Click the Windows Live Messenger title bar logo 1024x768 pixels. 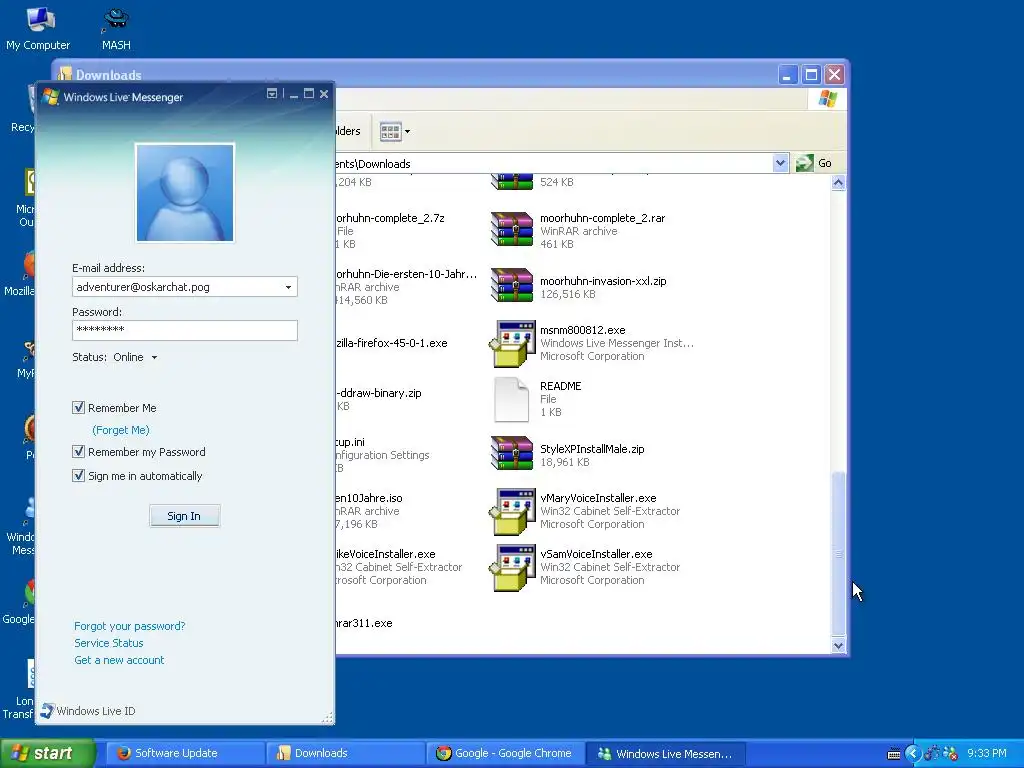pyautogui.click(x=50, y=97)
